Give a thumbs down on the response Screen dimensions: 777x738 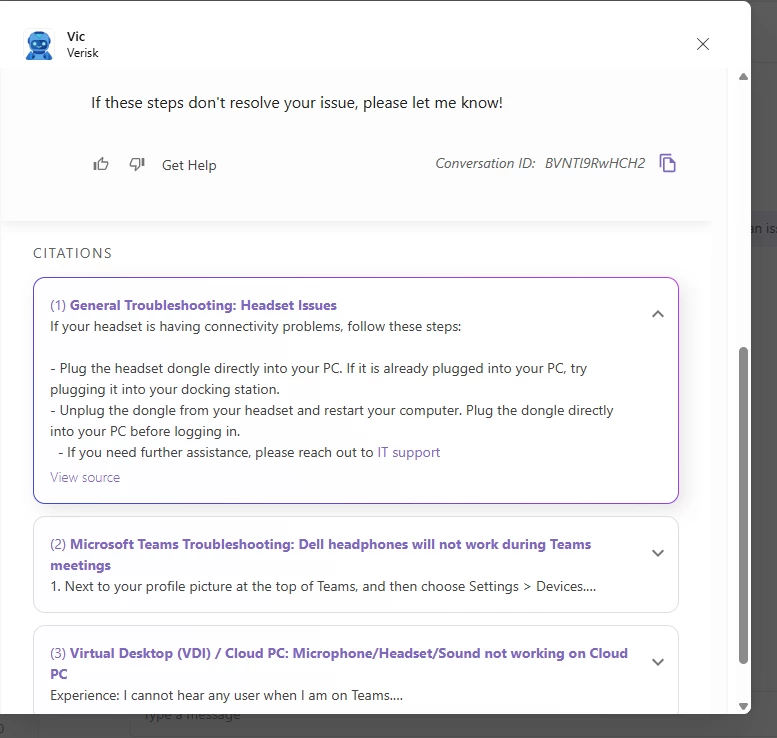(x=137, y=164)
